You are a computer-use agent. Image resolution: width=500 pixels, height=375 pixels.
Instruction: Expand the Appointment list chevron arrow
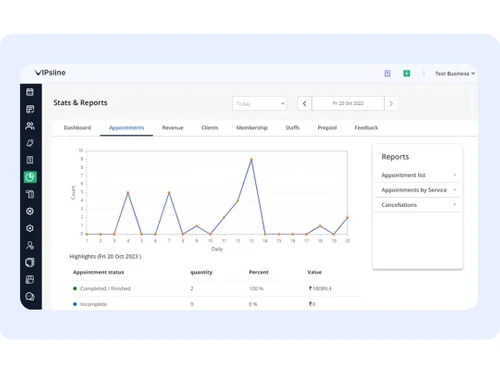[455, 175]
